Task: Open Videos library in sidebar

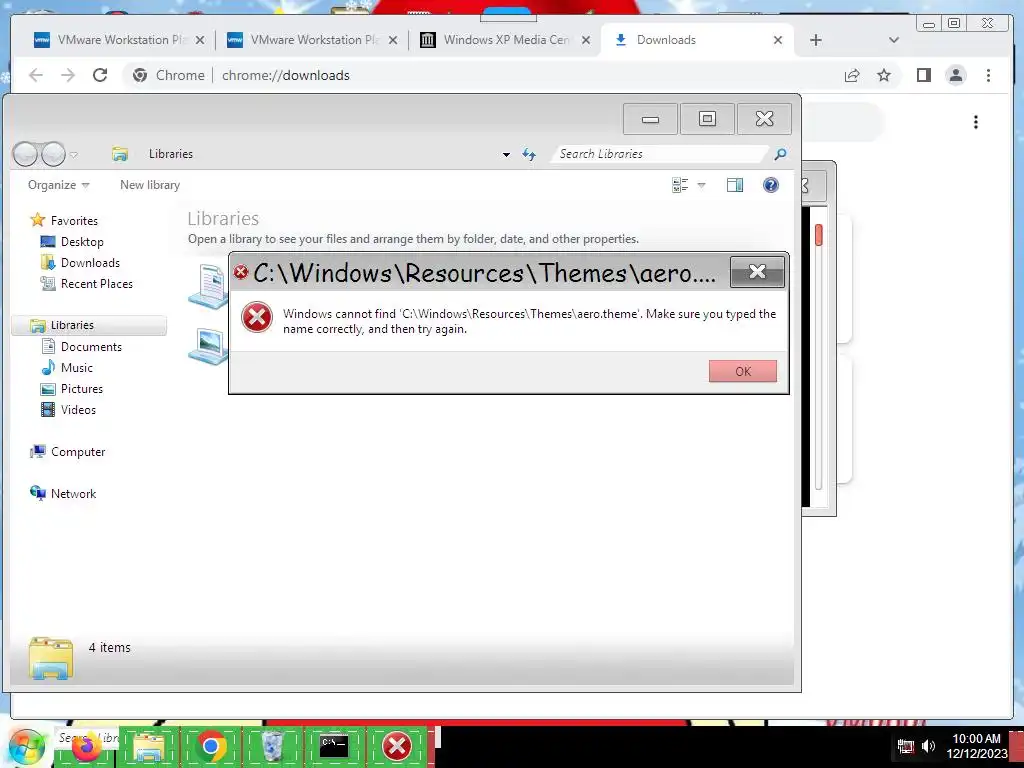Action: coord(69,409)
